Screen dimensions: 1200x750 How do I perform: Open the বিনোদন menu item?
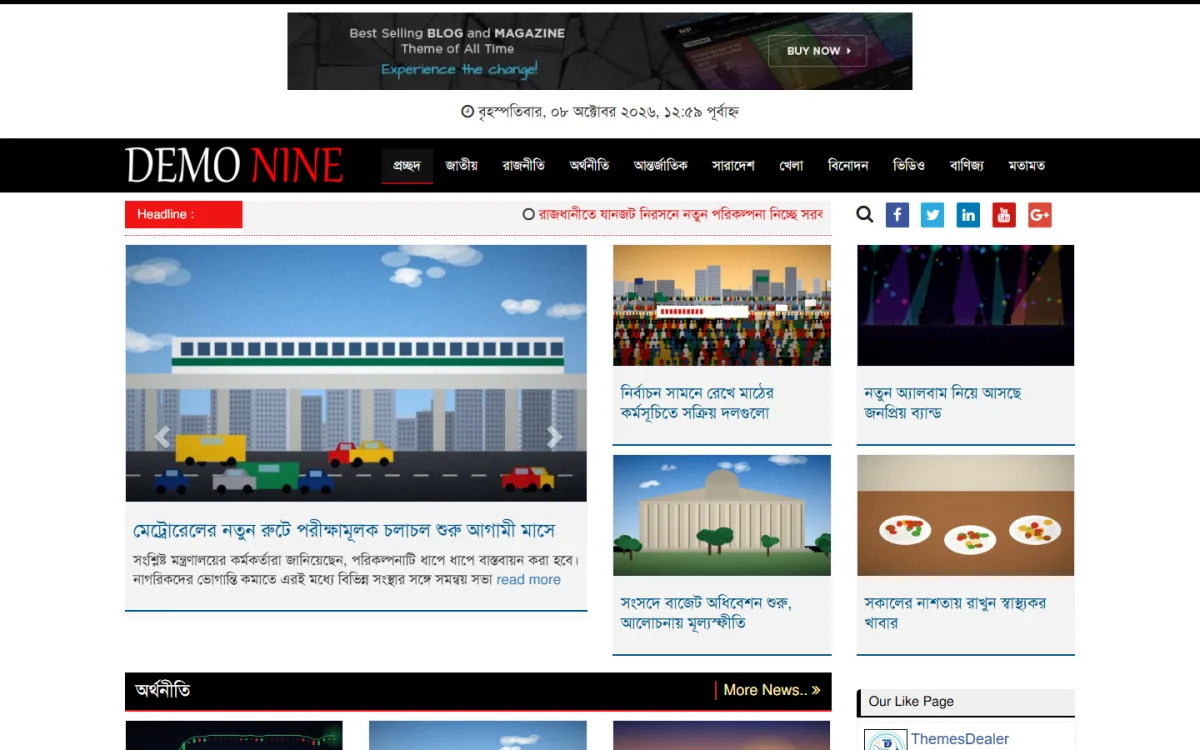848,165
